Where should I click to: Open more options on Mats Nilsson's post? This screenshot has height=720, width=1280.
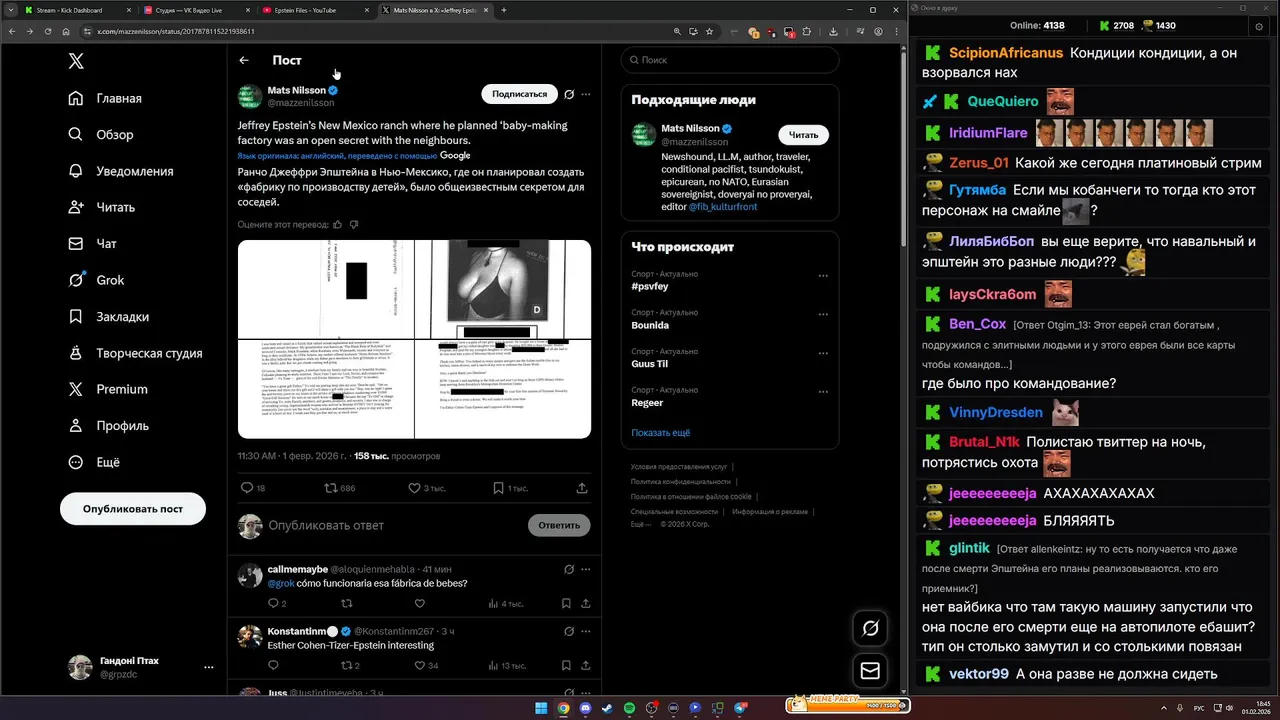click(x=586, y=94)
